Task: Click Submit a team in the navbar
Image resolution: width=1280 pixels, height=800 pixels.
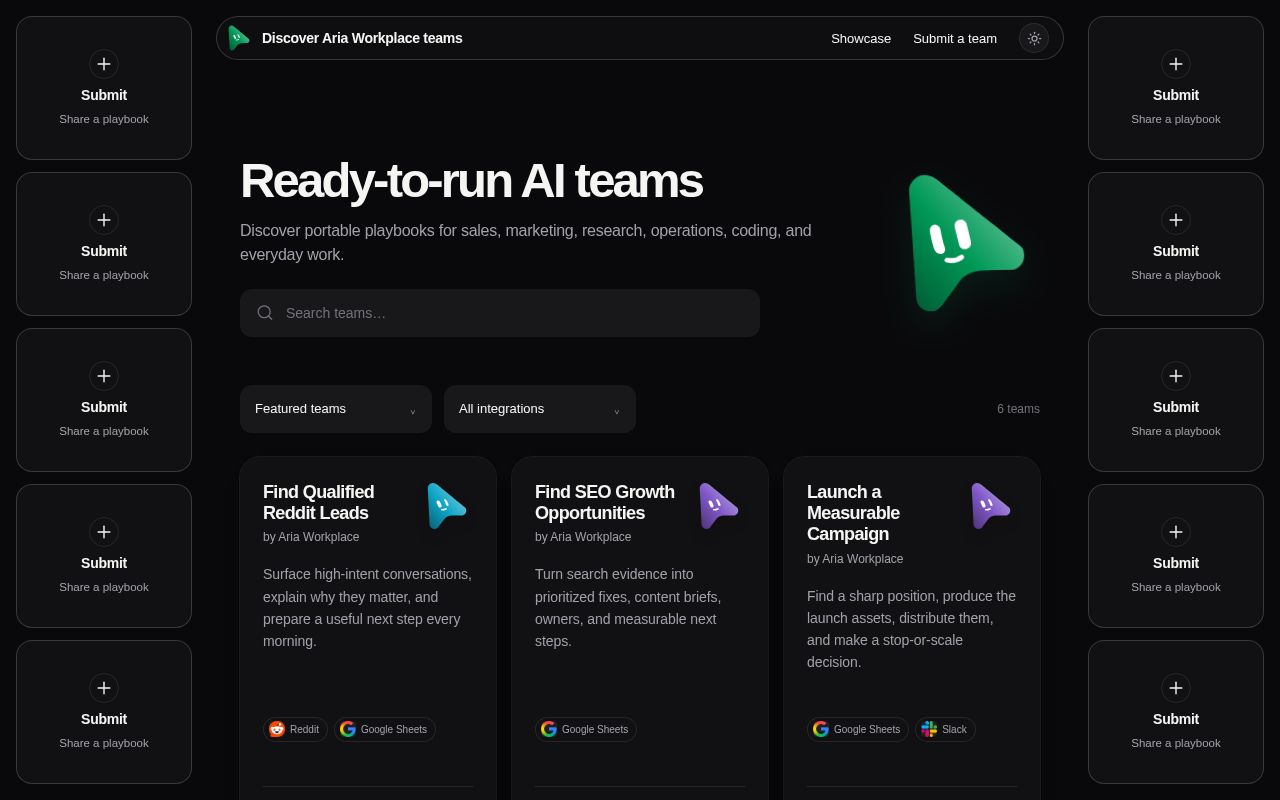Action: 955,38
